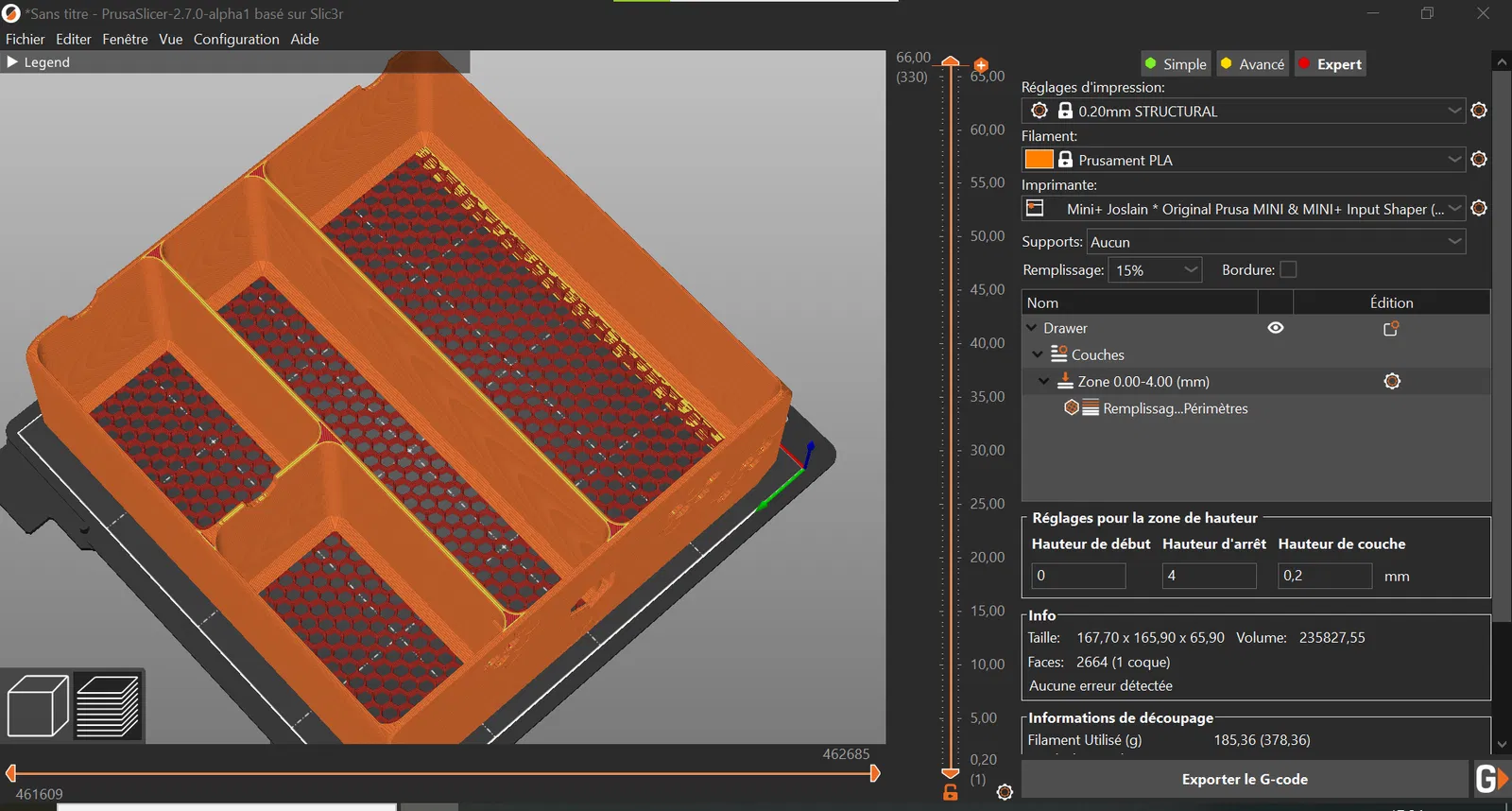Select Simple mode
Viewport: 1512px width, 811px height.
tap(1176, 64)
